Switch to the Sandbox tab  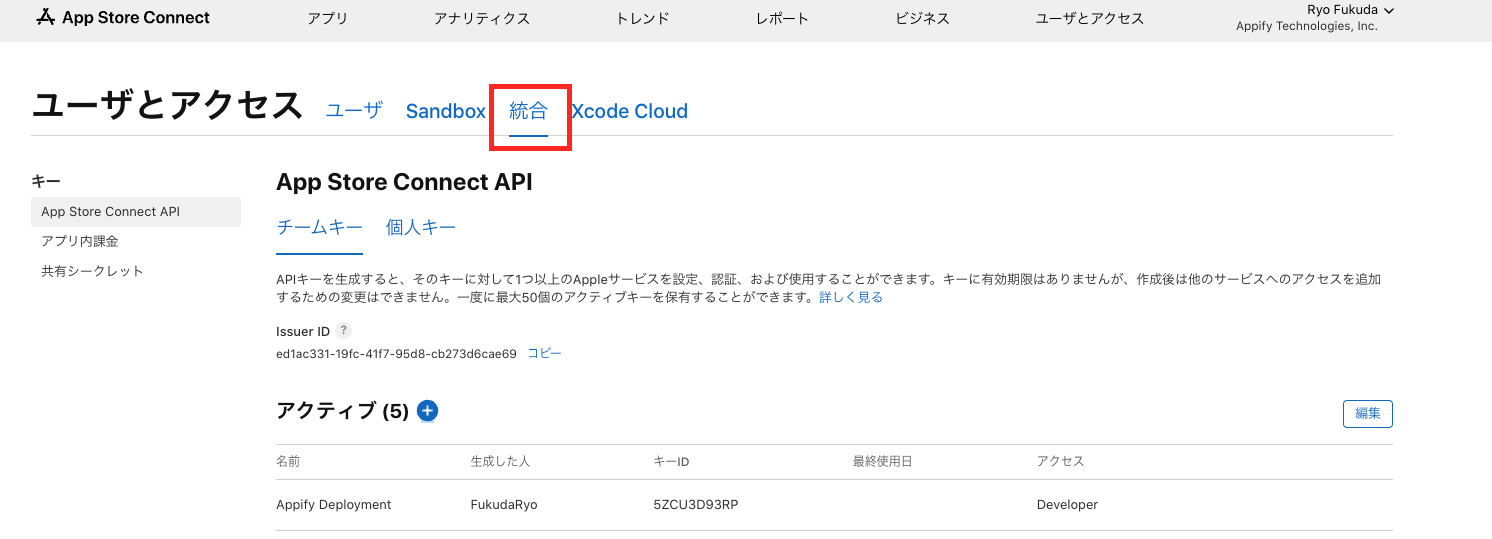click(445, 111)
